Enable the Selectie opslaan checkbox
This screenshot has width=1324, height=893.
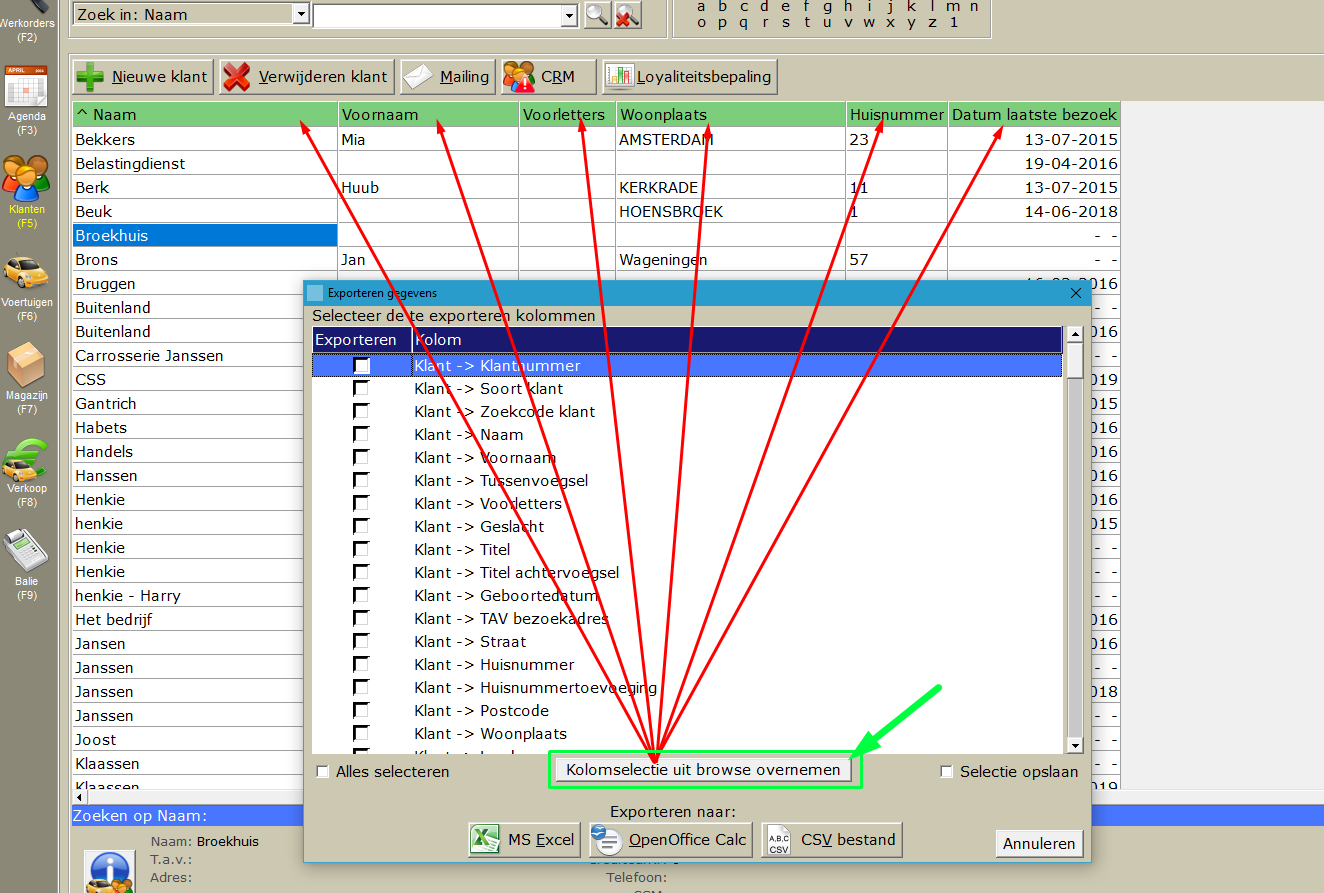point(947,772)
